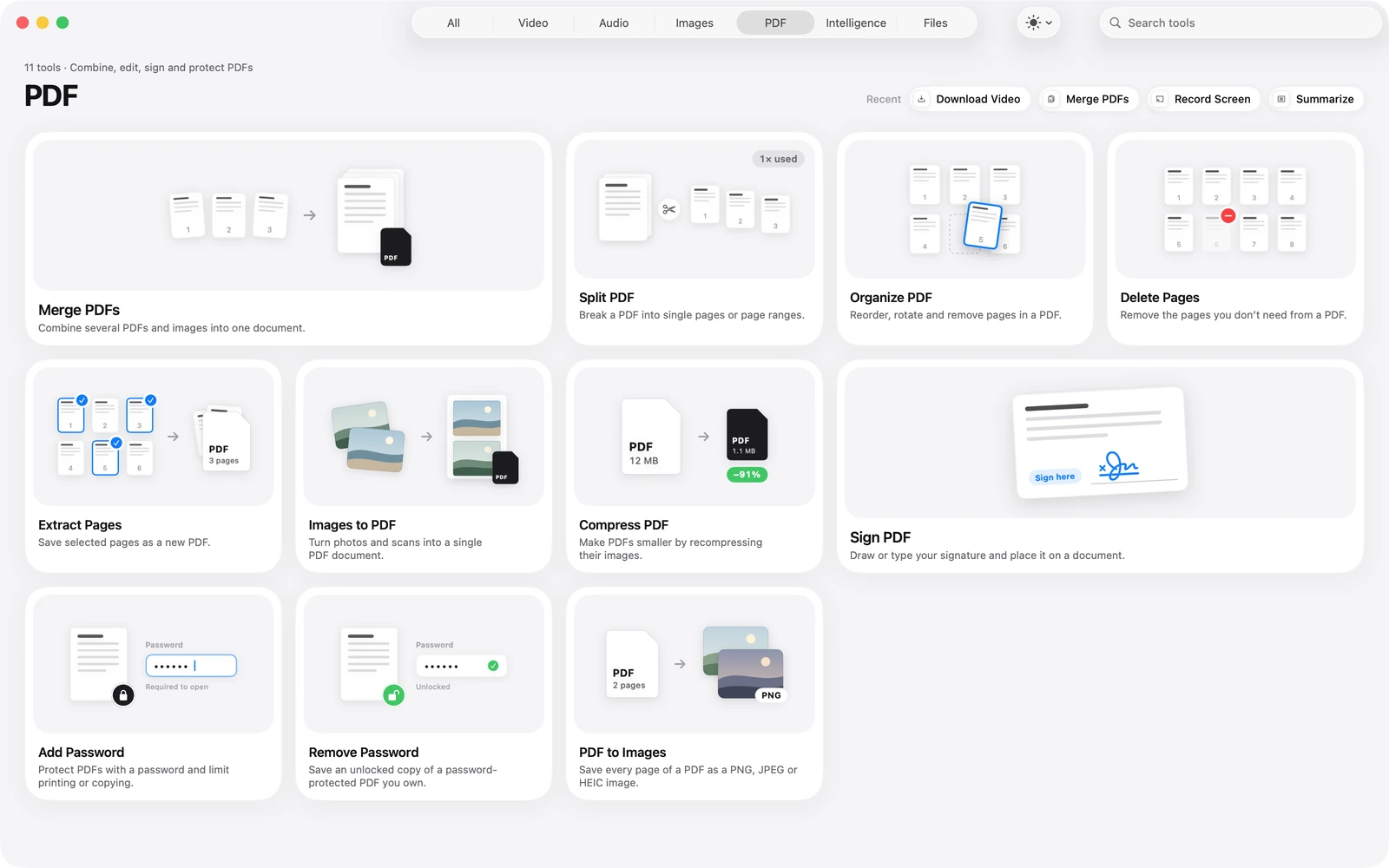Select the Audio tab
Screen dimensions: 1389x868
[x=614, y=23]
